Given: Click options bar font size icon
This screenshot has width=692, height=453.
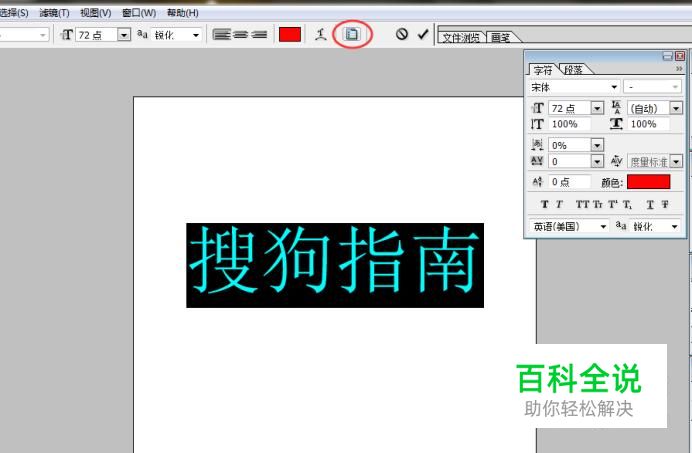Looking at the screenshot, I should pyautogui.click(x=67, y=34).
